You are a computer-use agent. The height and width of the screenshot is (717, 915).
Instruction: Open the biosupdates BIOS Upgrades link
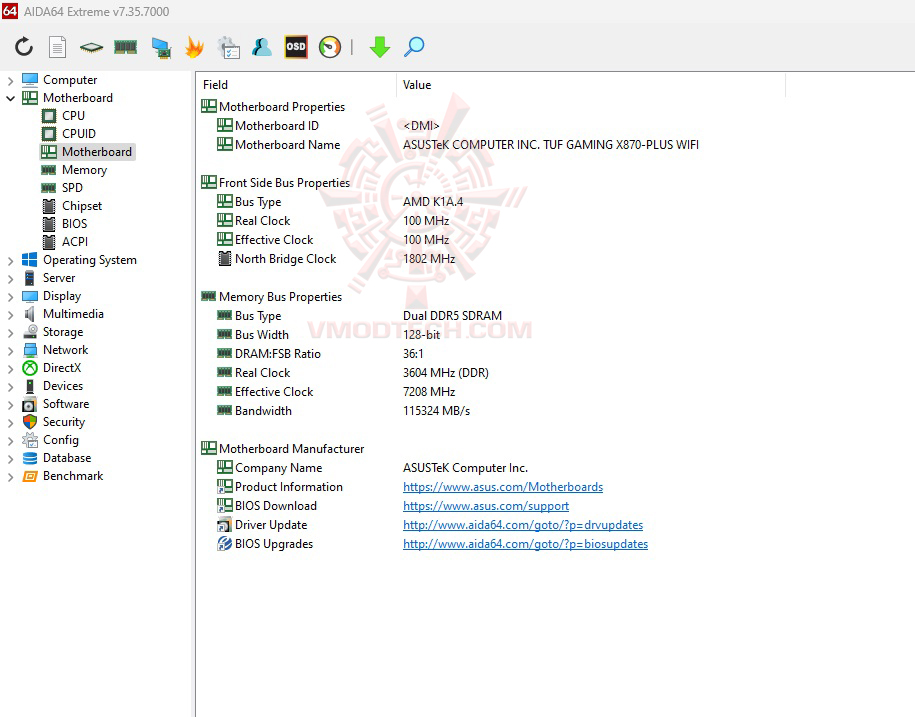point(525,544)
